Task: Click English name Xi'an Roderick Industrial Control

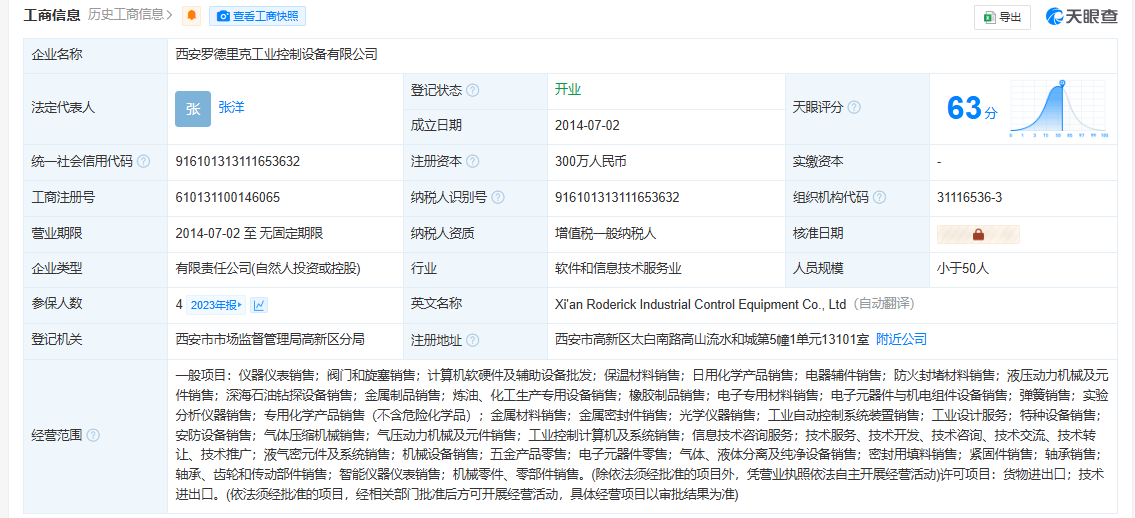Action: tap(701, 305)
